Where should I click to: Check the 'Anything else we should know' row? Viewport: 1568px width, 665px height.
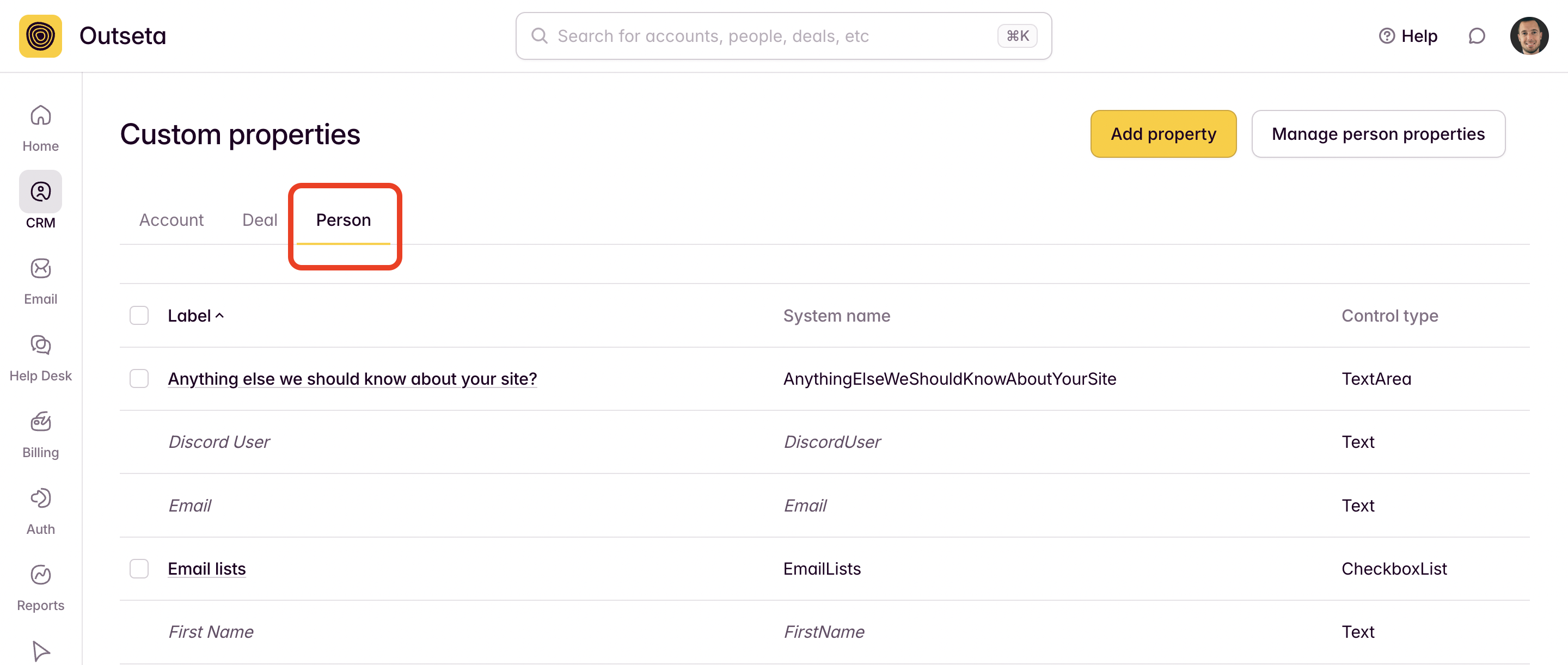139,378
